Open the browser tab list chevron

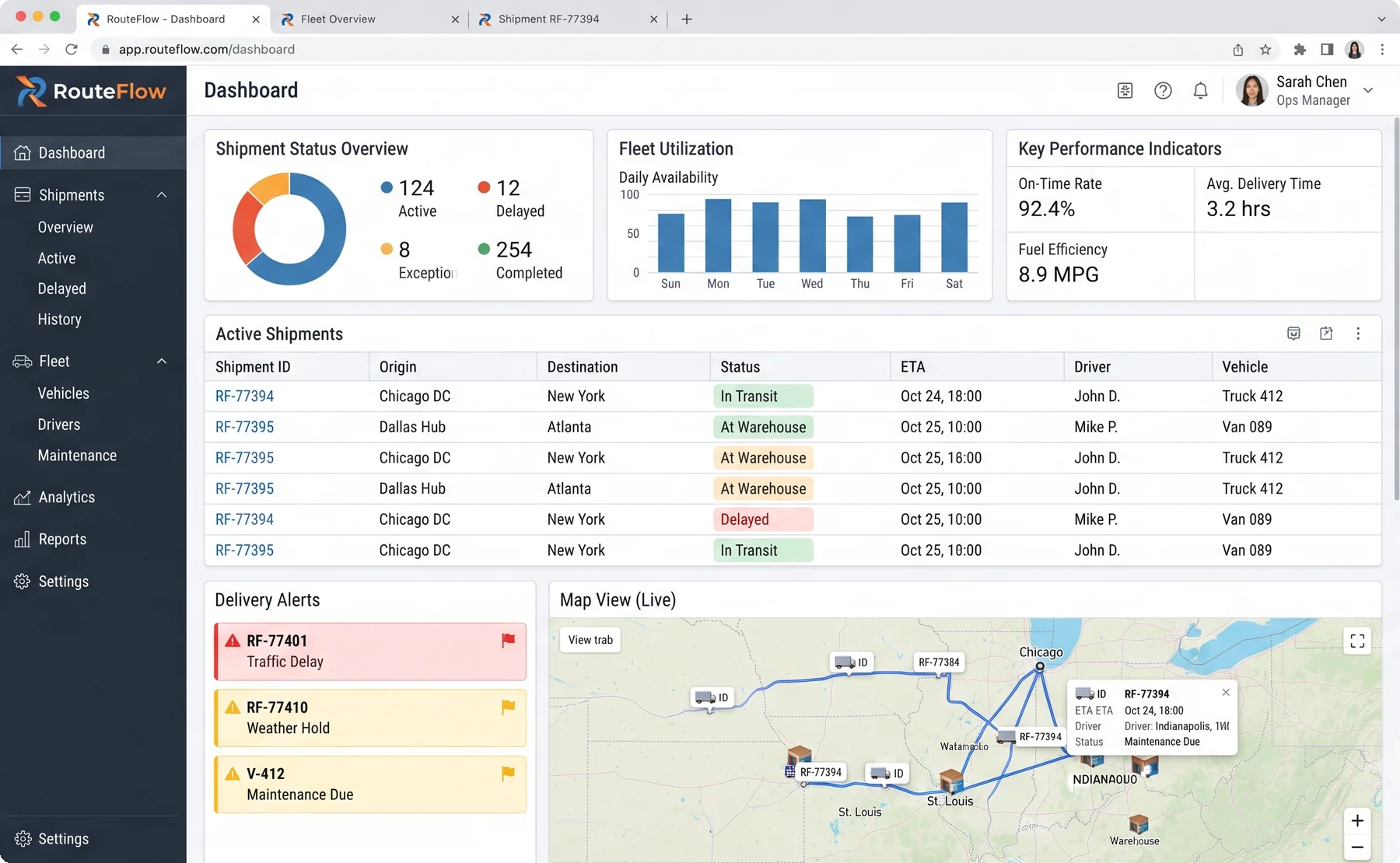1381,19
